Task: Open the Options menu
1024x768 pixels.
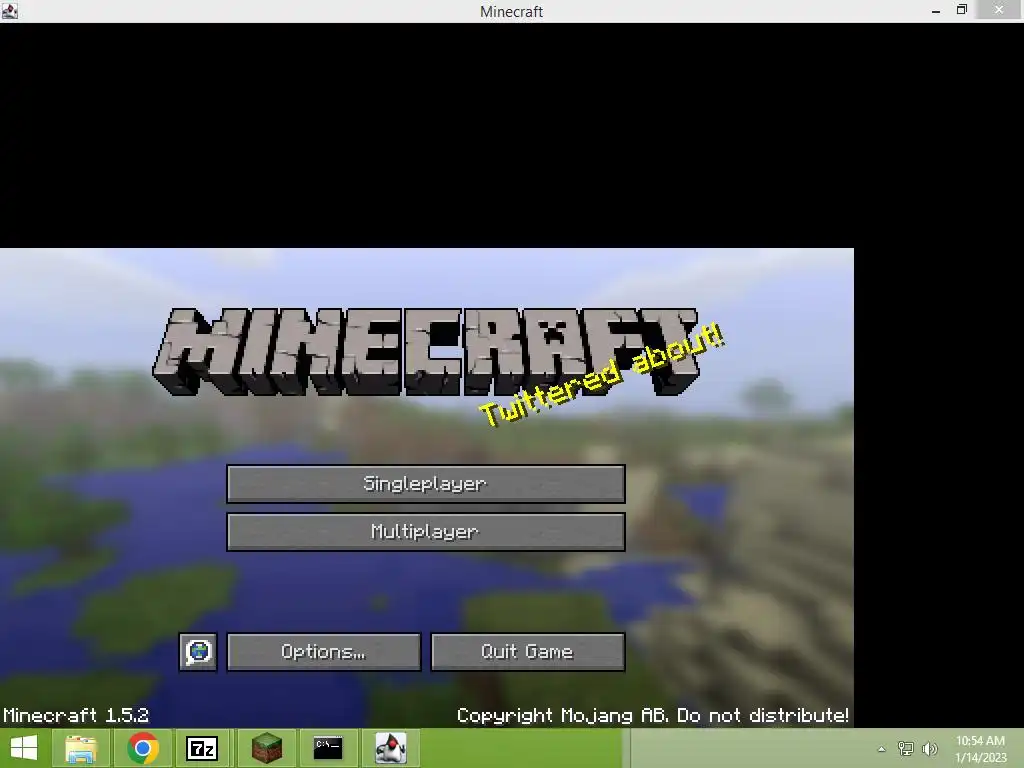Action: click(x=324, y=652)
